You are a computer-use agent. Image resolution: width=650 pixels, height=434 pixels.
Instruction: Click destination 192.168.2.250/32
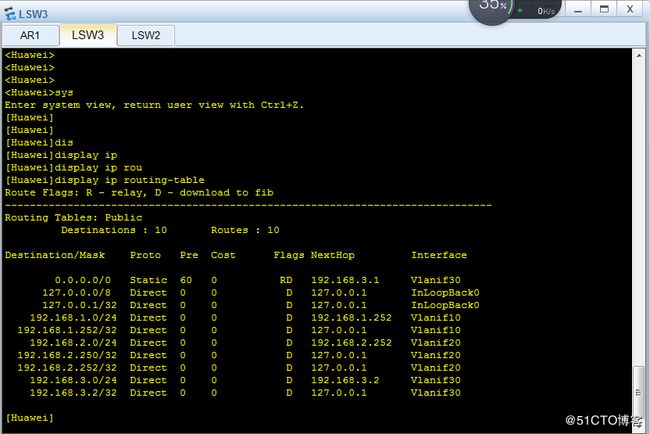pyautogui.click(x=67, y=355)
